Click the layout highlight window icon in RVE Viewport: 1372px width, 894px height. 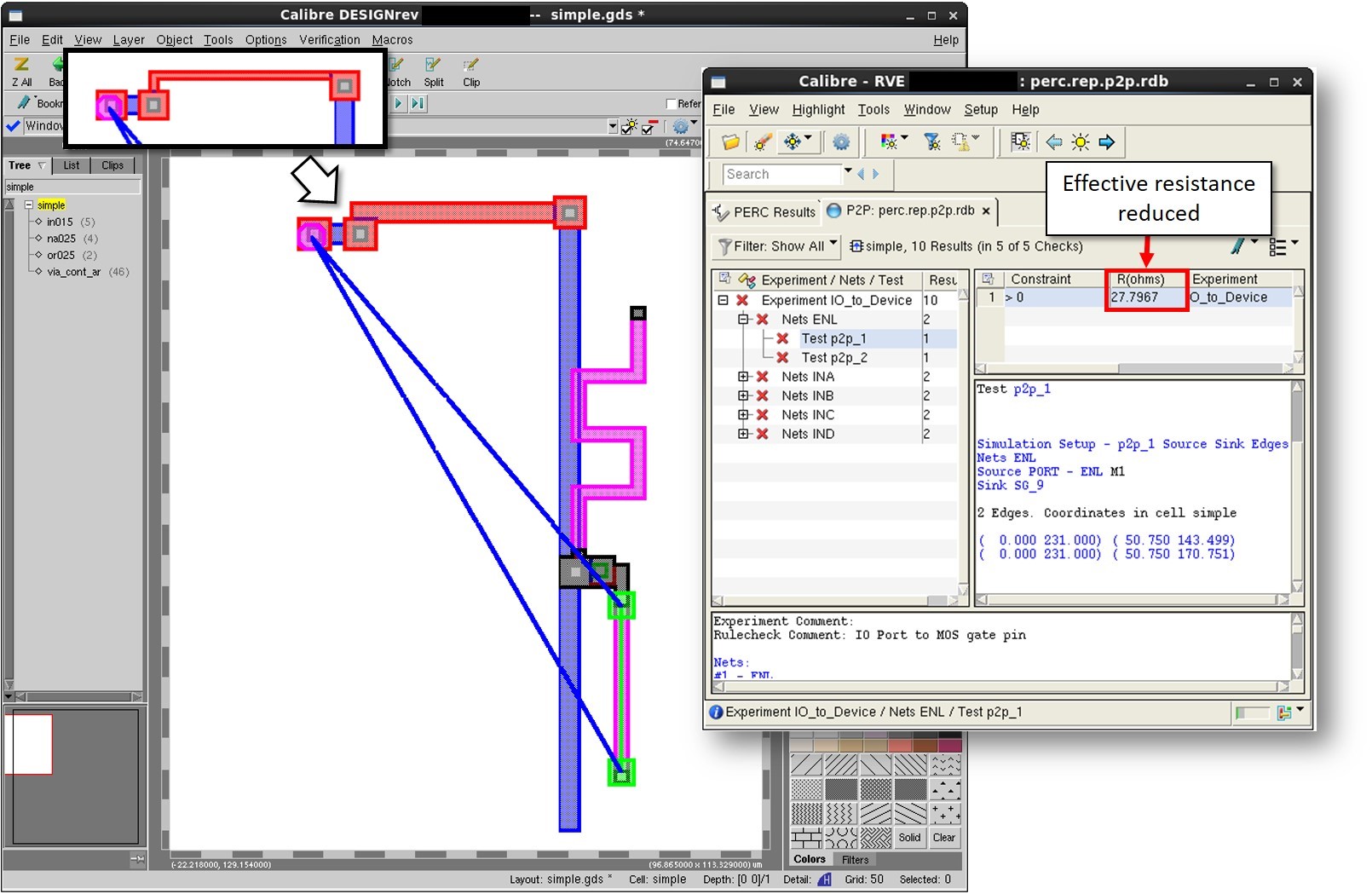click(x=1020, y=142)
